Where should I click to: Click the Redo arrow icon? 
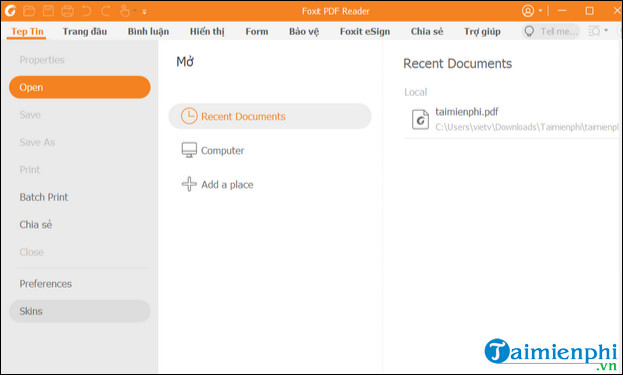point(105,11)
